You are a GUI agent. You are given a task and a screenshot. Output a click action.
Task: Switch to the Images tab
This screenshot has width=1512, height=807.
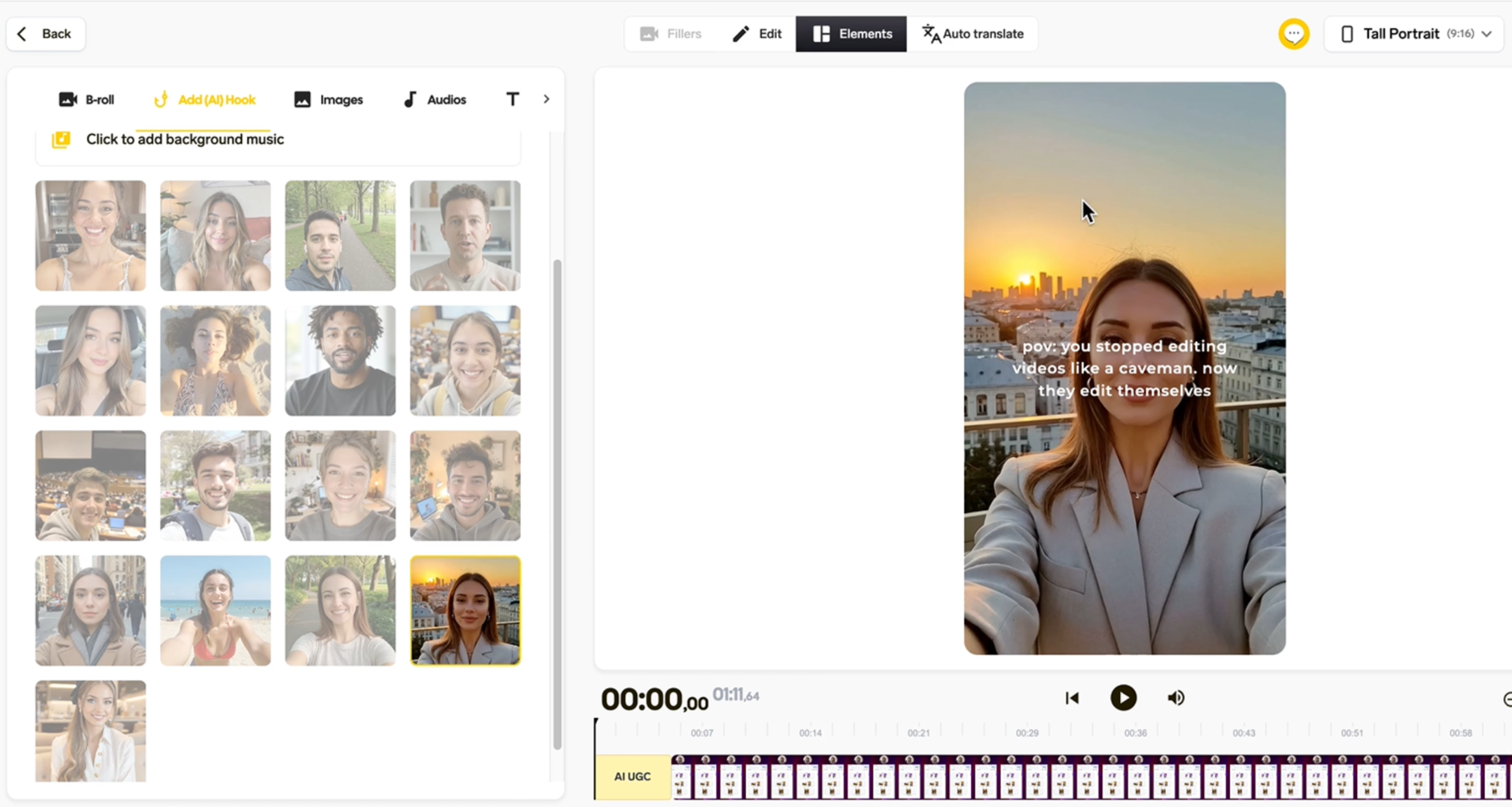tap(328, 99)
